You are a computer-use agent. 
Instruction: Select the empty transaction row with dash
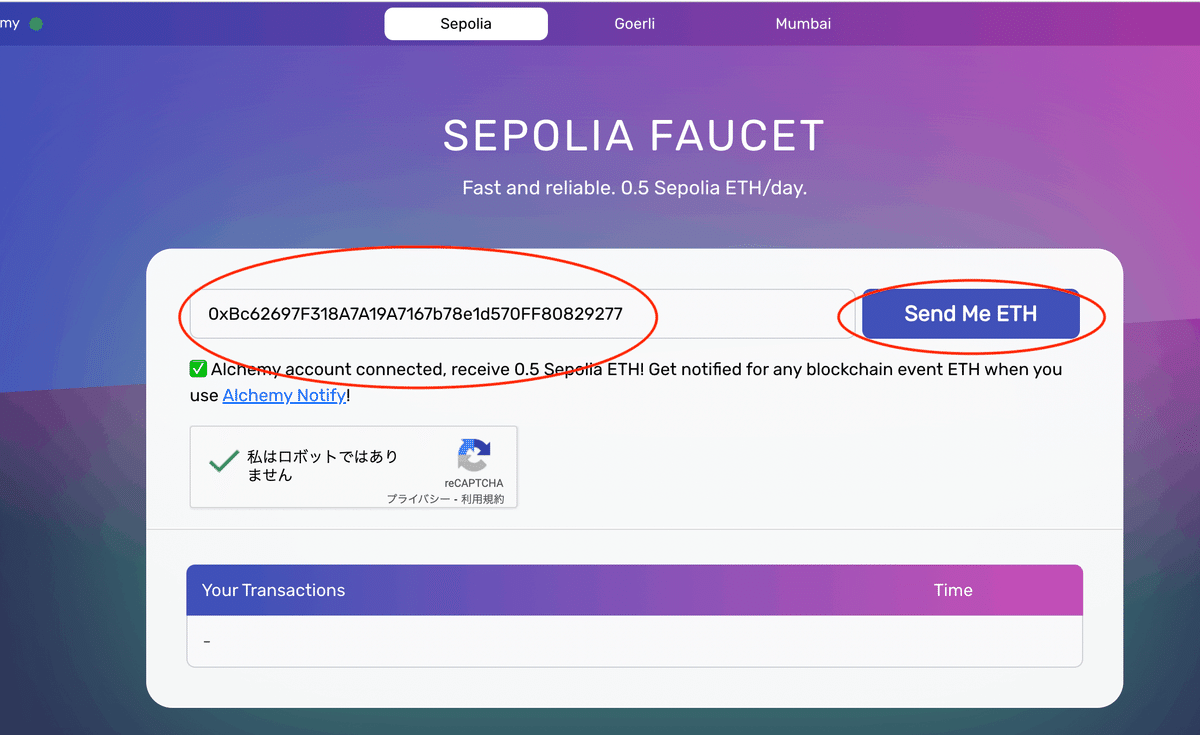click(x=634, y=640)
